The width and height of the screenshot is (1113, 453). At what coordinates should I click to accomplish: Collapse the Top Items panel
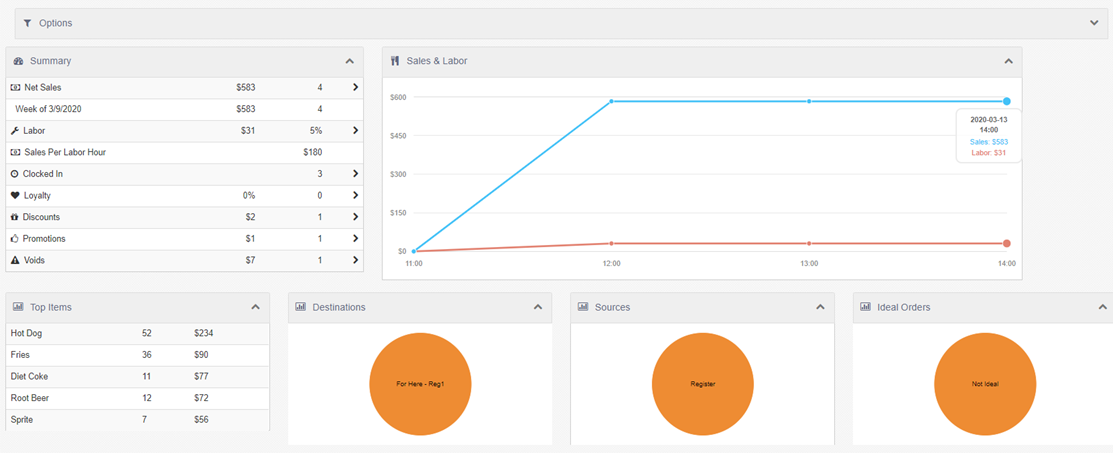click(x=256, y=307)
